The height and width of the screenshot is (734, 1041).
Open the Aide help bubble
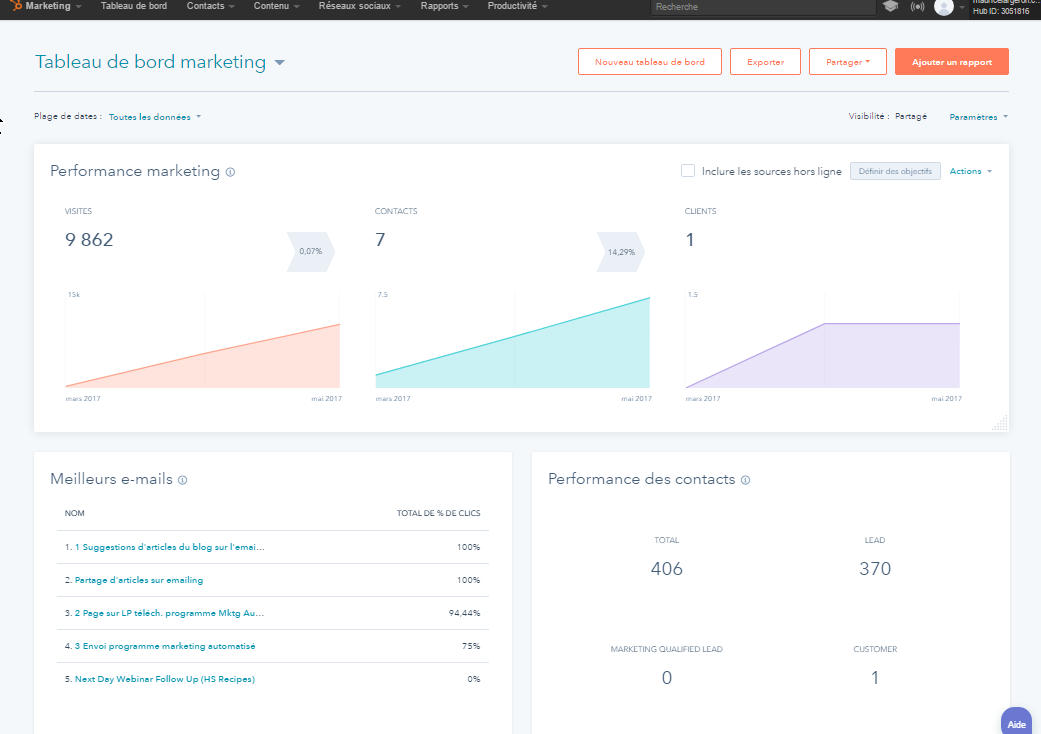(x=1016, y=722)
